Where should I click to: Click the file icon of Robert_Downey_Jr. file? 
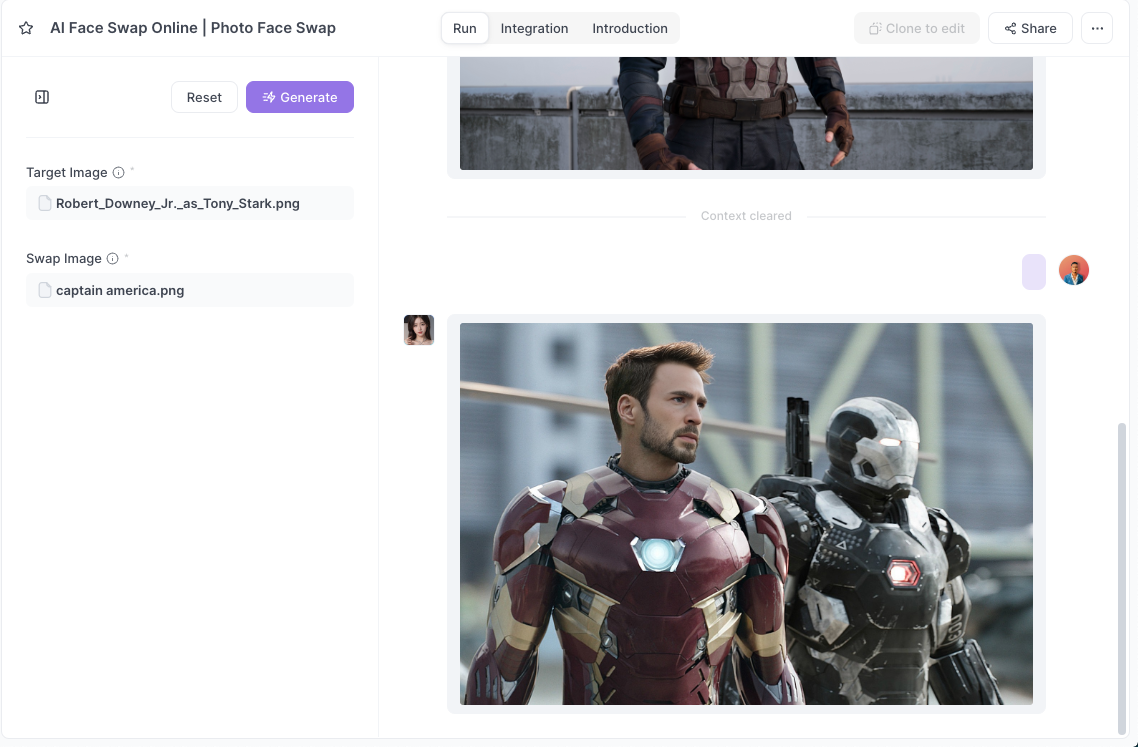44,203
